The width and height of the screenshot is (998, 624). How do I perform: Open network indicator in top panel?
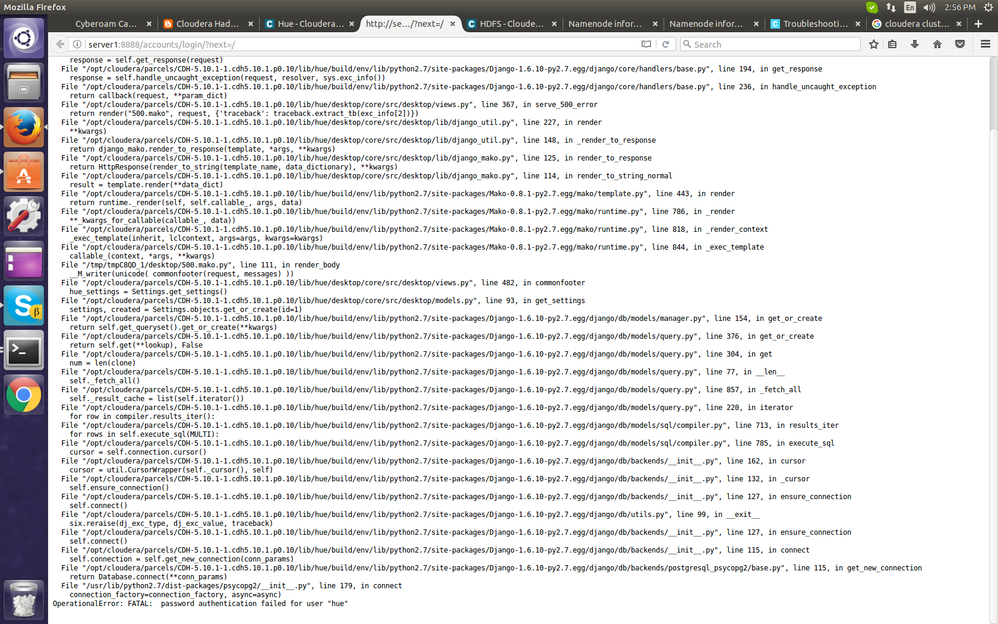(x=891, y=7)
